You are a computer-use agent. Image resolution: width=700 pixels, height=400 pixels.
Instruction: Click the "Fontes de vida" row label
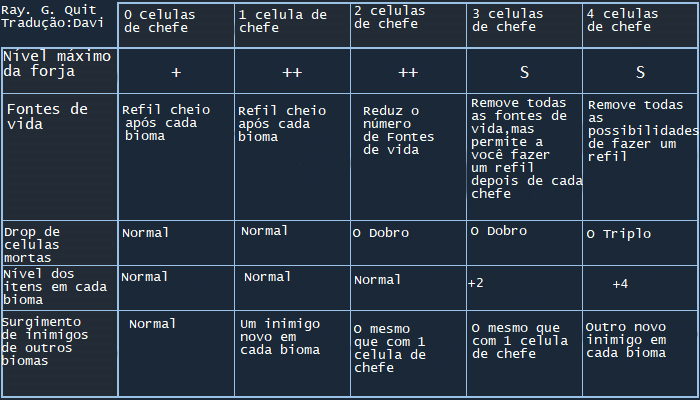(x=46, y=116)
